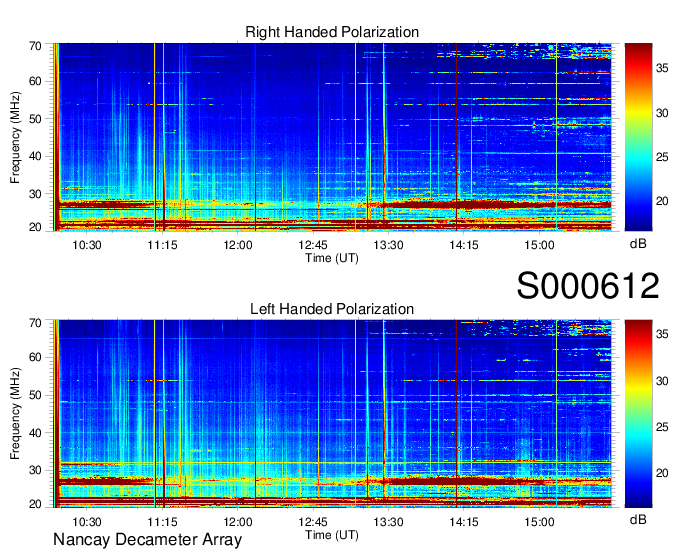Click the bottom plot 'Time (UT)' axis label
This screenshot has width=680, height=552.
pyautogui.click(x=332, y=535)
